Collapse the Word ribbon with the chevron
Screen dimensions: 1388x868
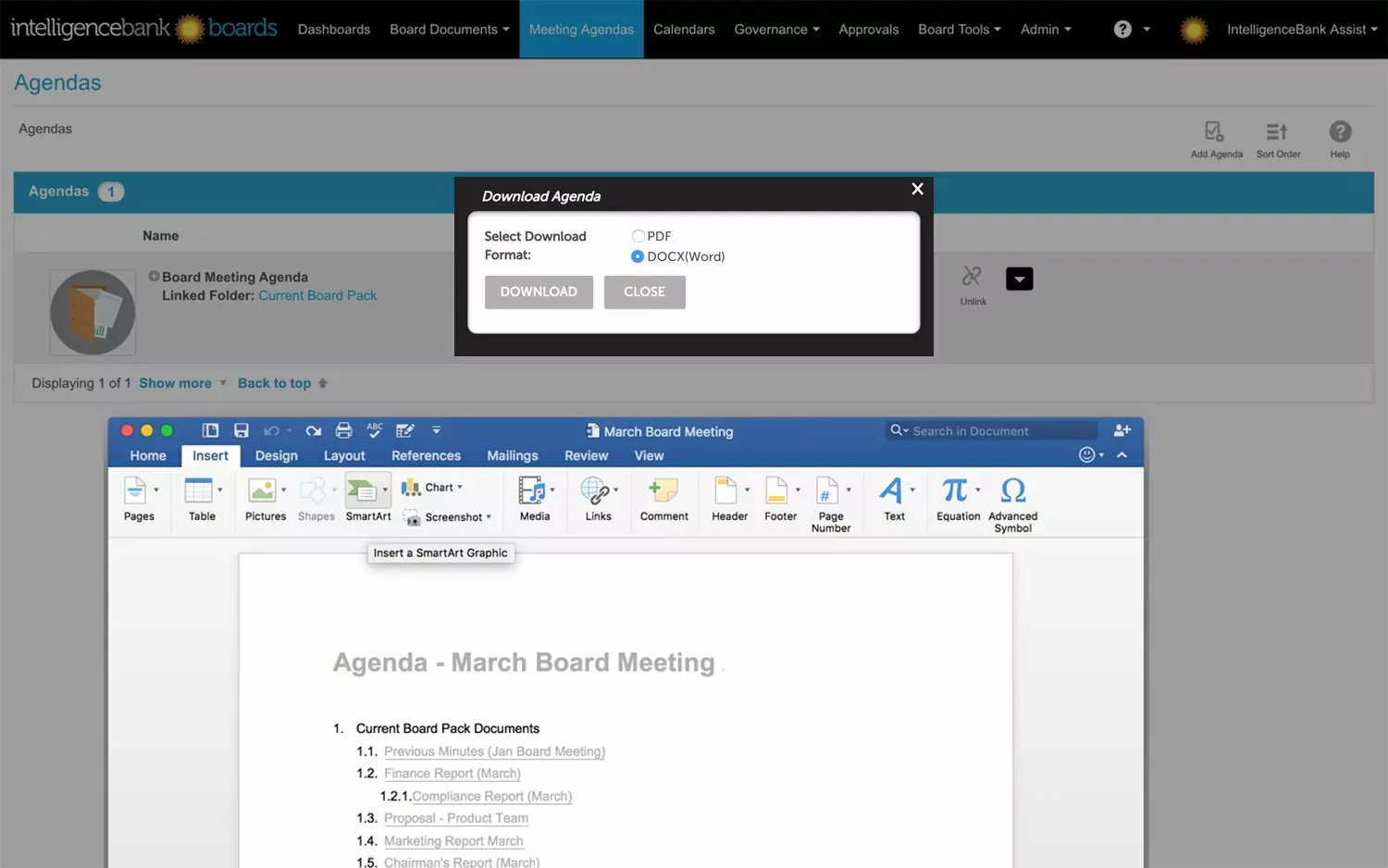pyautogui.click(x=1122, y=455)
